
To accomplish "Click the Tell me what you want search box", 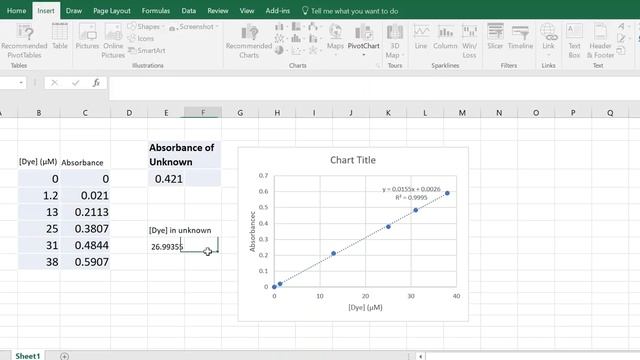I will tap(350, 11).
